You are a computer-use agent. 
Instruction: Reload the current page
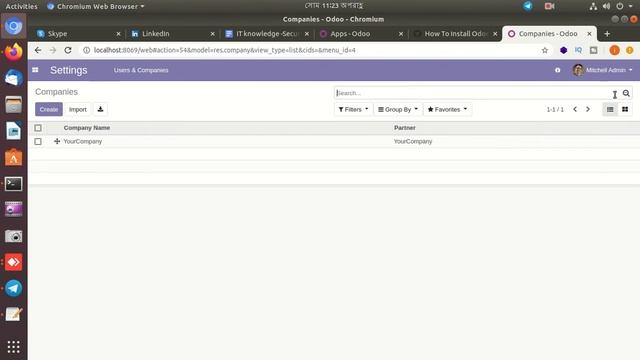(x=68, y=50)
